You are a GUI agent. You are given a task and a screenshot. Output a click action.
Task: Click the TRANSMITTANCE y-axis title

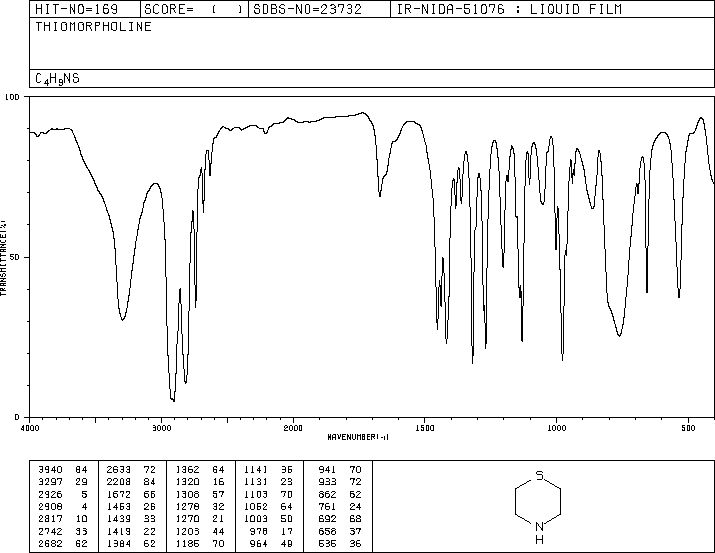tap(3, 258)
